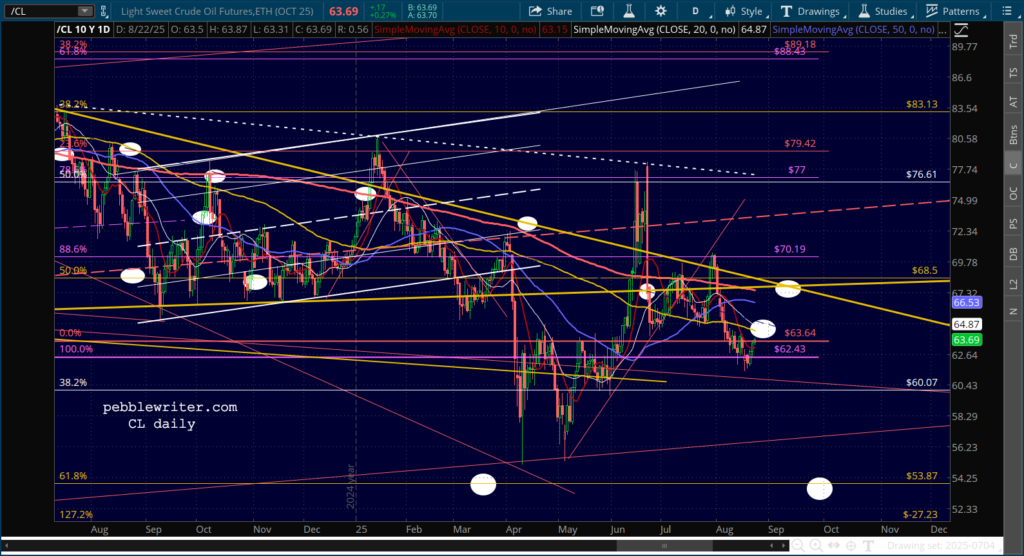Click the 64.87 price bubble on axis

pyautogui.click(x=966, y=325)
